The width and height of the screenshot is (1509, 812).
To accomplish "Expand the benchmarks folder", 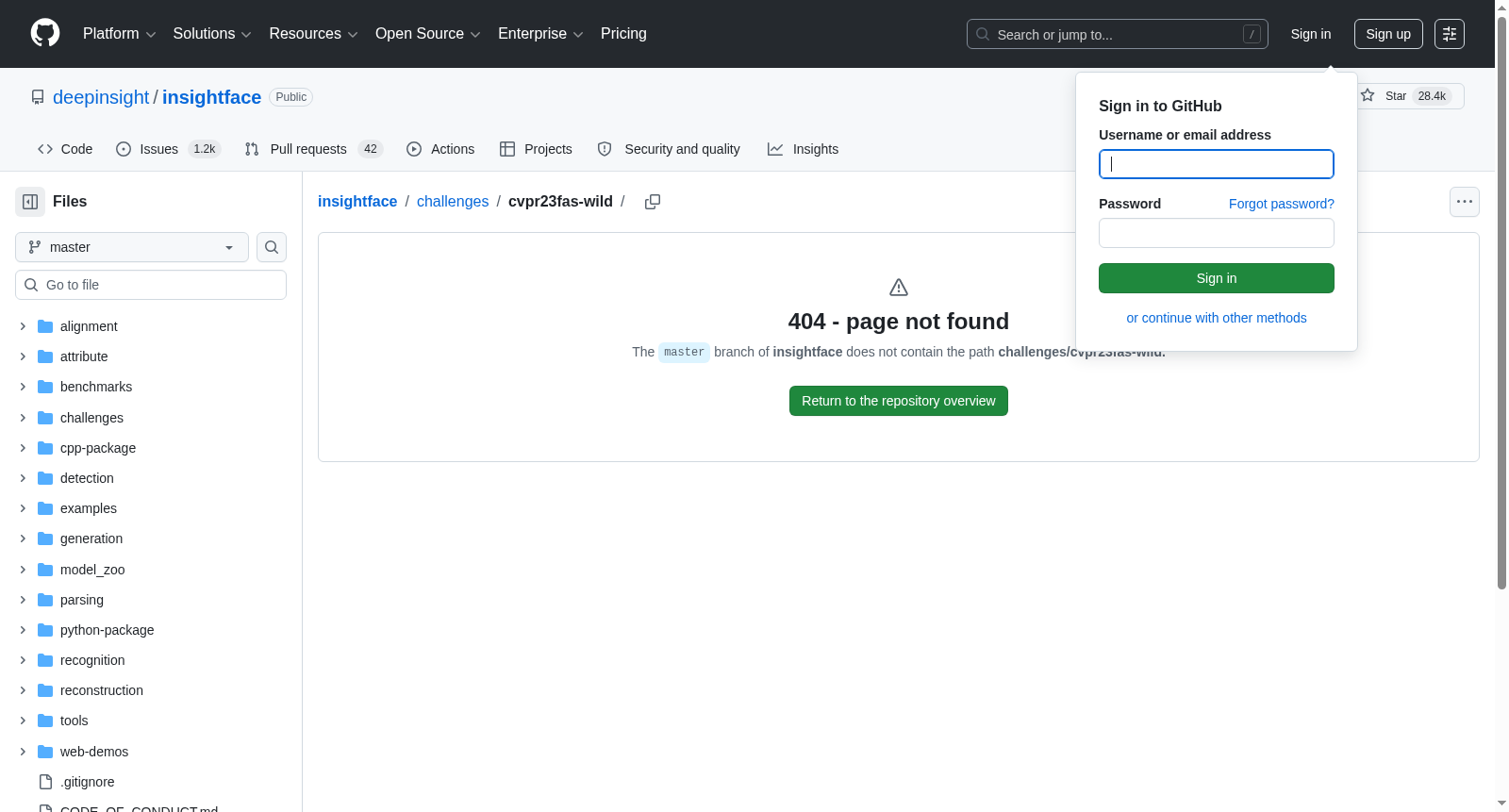I will 23,387.
